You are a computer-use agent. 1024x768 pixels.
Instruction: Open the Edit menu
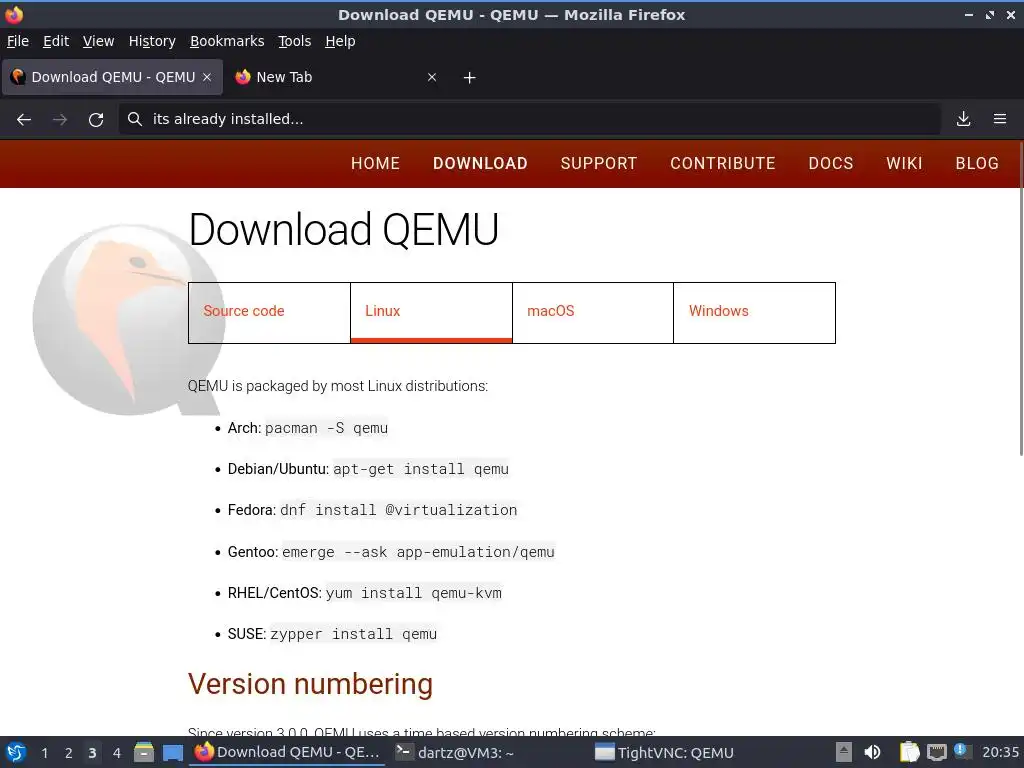[x=56, y=41]
